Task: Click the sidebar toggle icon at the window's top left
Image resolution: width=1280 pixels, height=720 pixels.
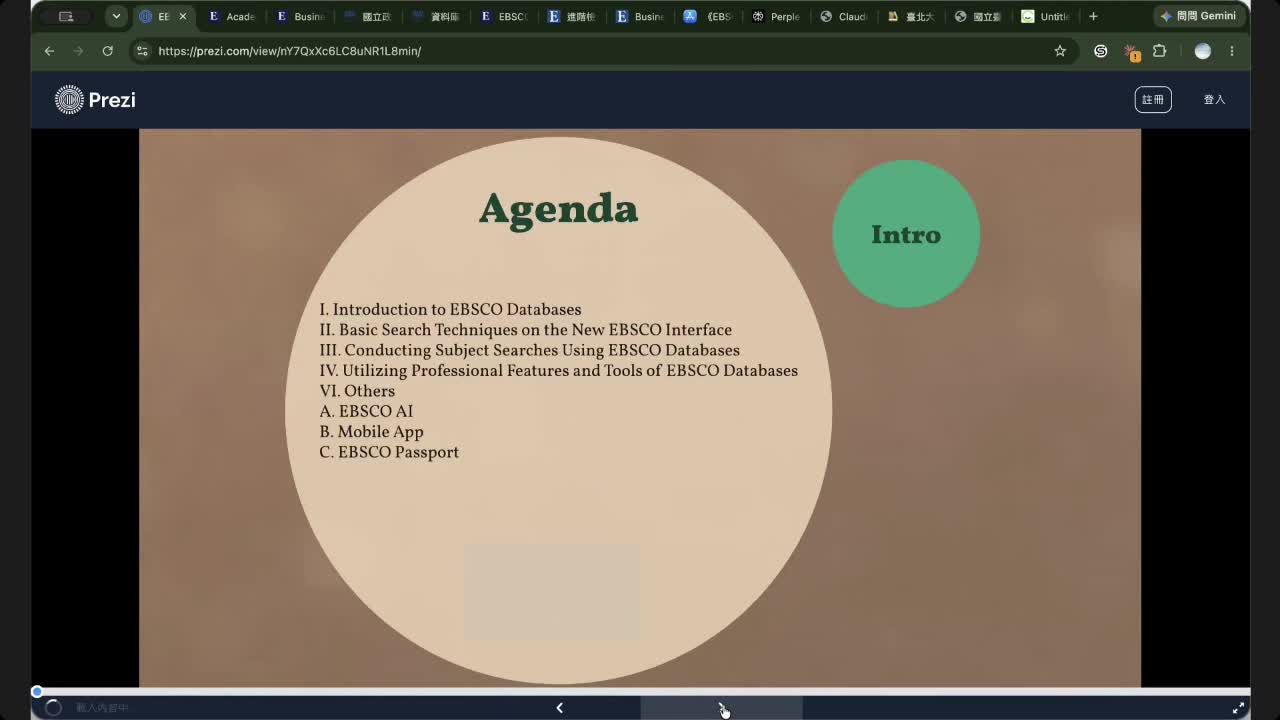Action: [x=66, y=16]
